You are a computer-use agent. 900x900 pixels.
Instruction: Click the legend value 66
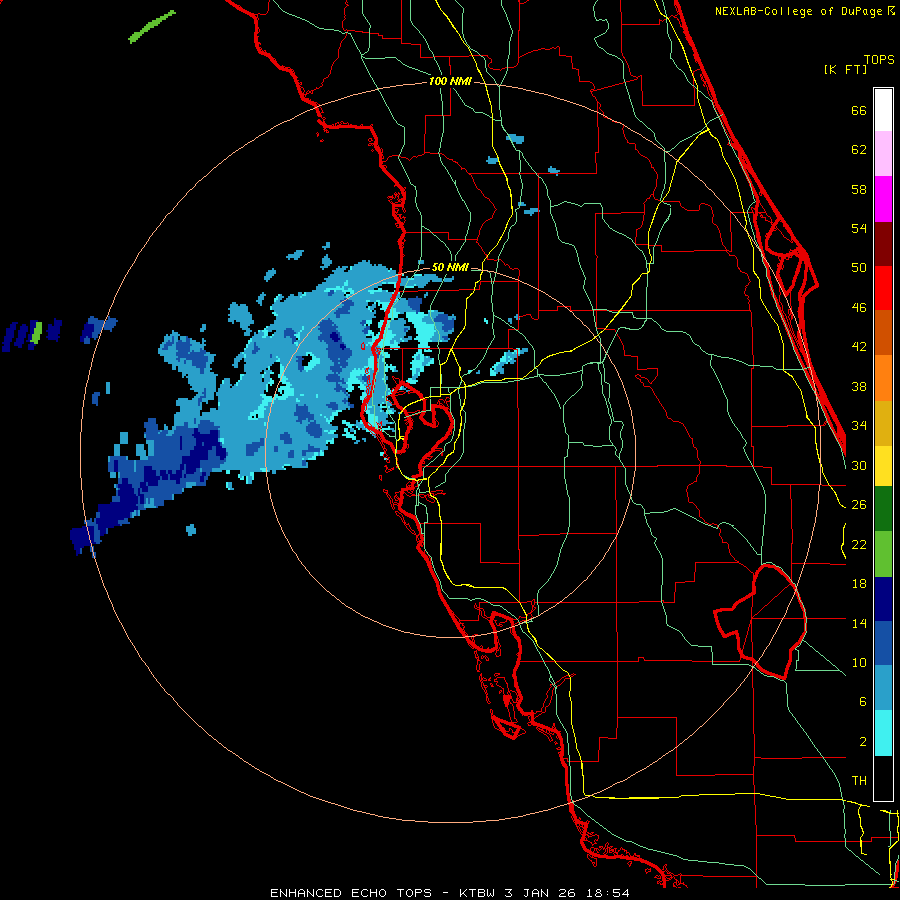859,110
